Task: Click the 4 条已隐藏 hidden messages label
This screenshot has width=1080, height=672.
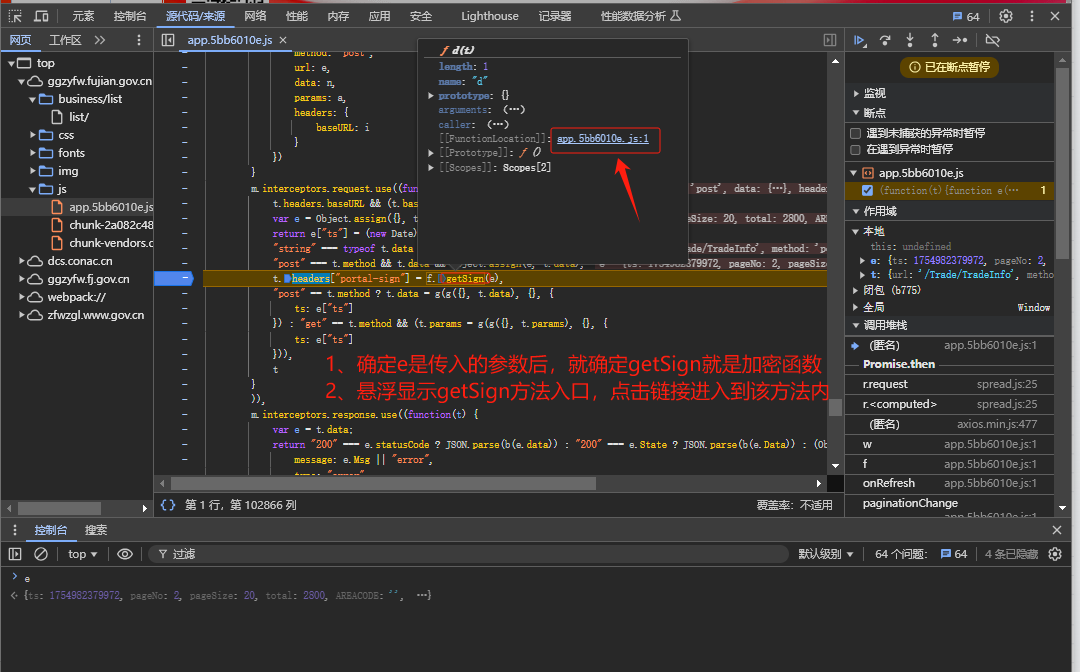Action: coord(1011,554)
